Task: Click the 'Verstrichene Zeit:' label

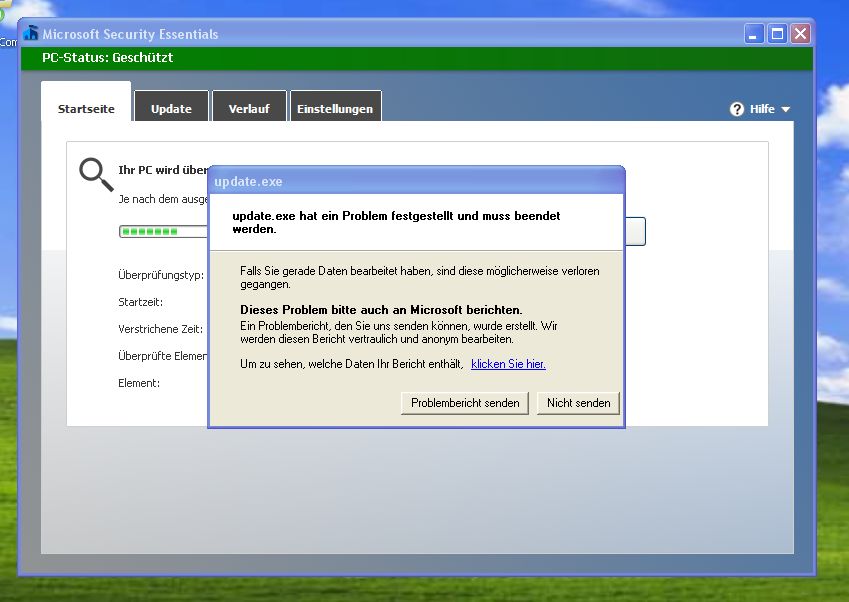Action: click(160, 329)
